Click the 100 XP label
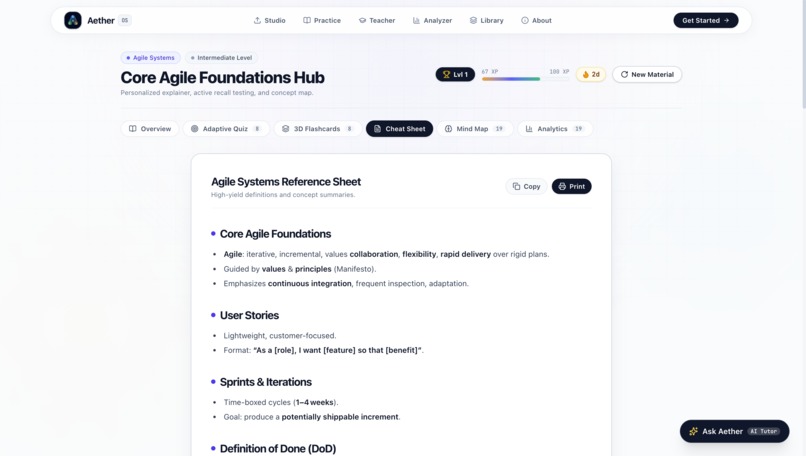This screenshot has height=456, width=806. [x=559, y=72]
